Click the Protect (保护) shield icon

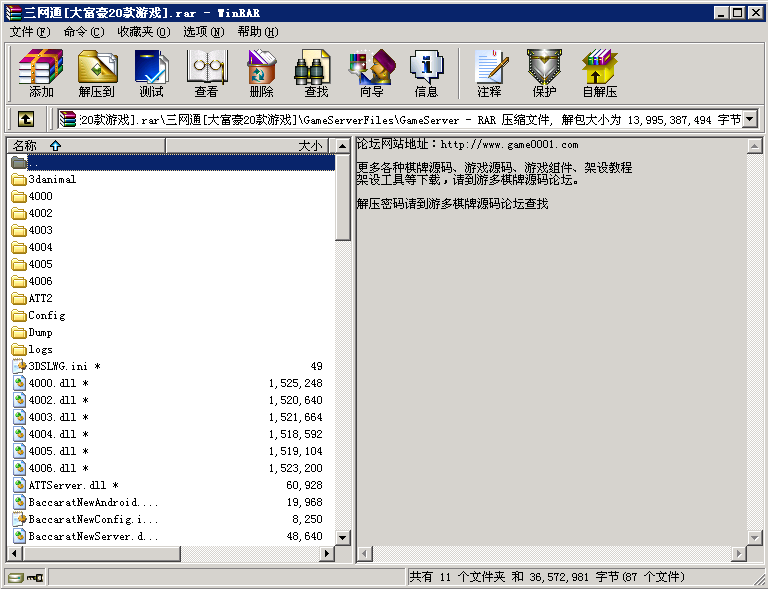tap(544, 73)
